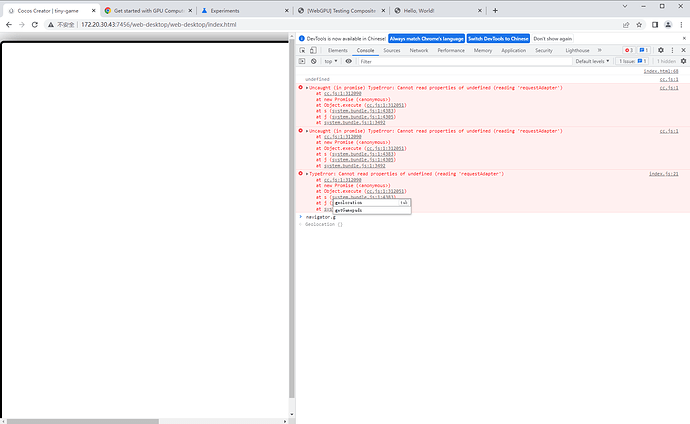Viewport: 690px width, 424px height.
Task: Open the 1 Issue button in console toolbar
Action: [633, 61]
